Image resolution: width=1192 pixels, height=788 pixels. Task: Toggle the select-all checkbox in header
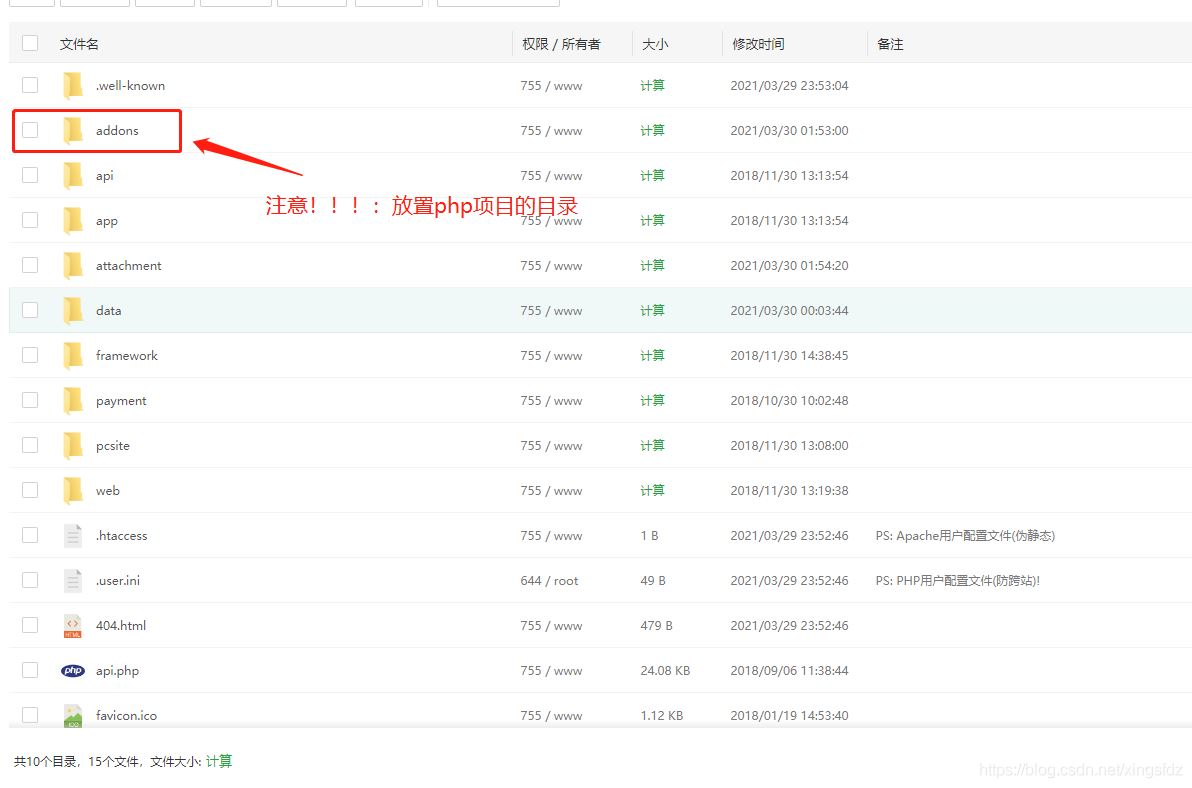pos(30,43)
